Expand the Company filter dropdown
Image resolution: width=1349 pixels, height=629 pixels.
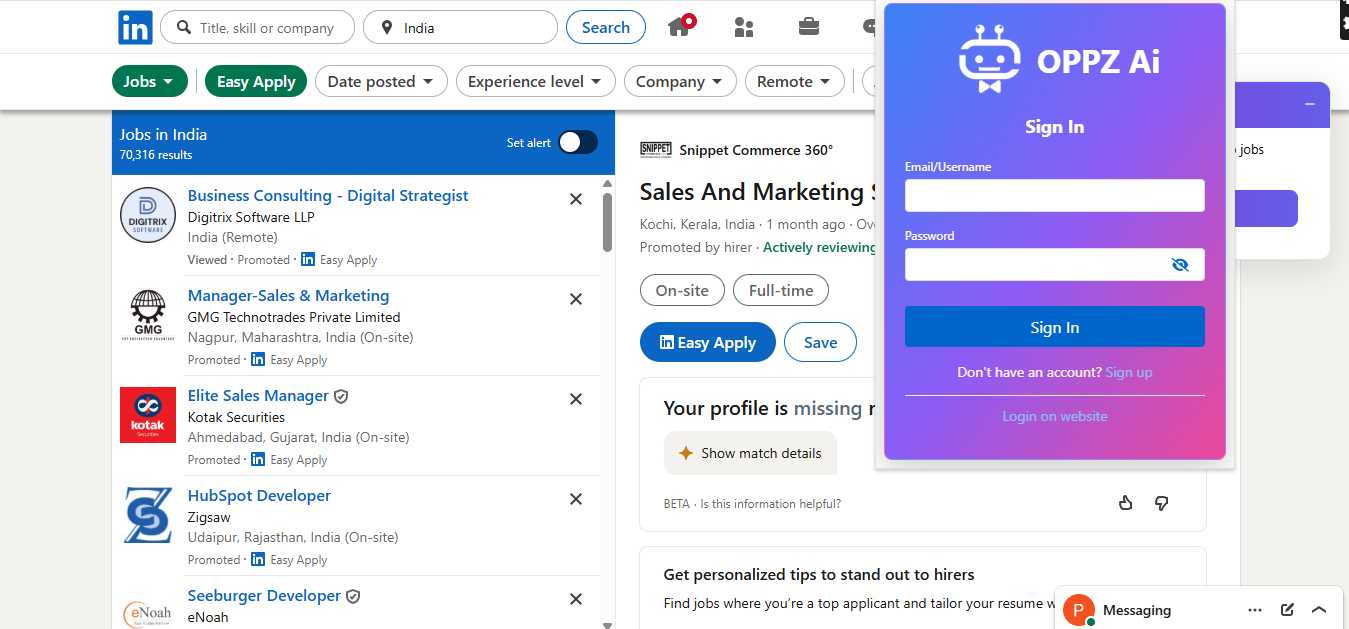pos(680,82)
